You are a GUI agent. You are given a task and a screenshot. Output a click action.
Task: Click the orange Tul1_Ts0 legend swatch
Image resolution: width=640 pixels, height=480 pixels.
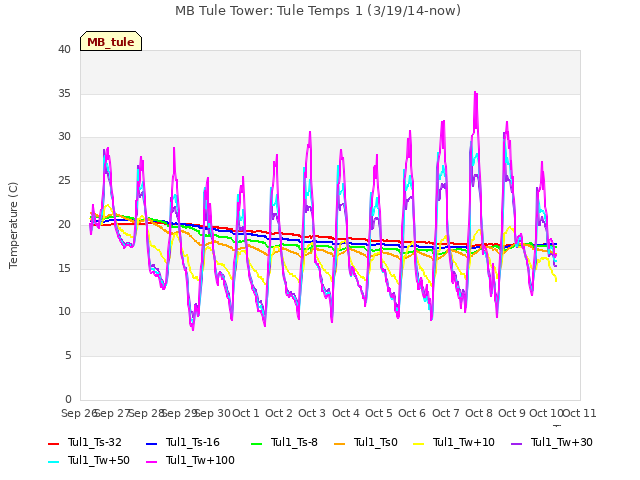pos(340,443)
